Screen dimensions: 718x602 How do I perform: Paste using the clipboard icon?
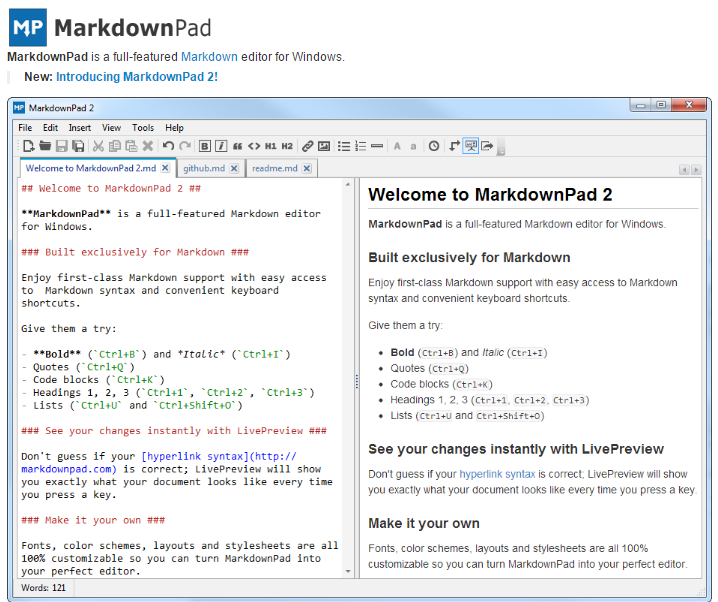point(131,146)
